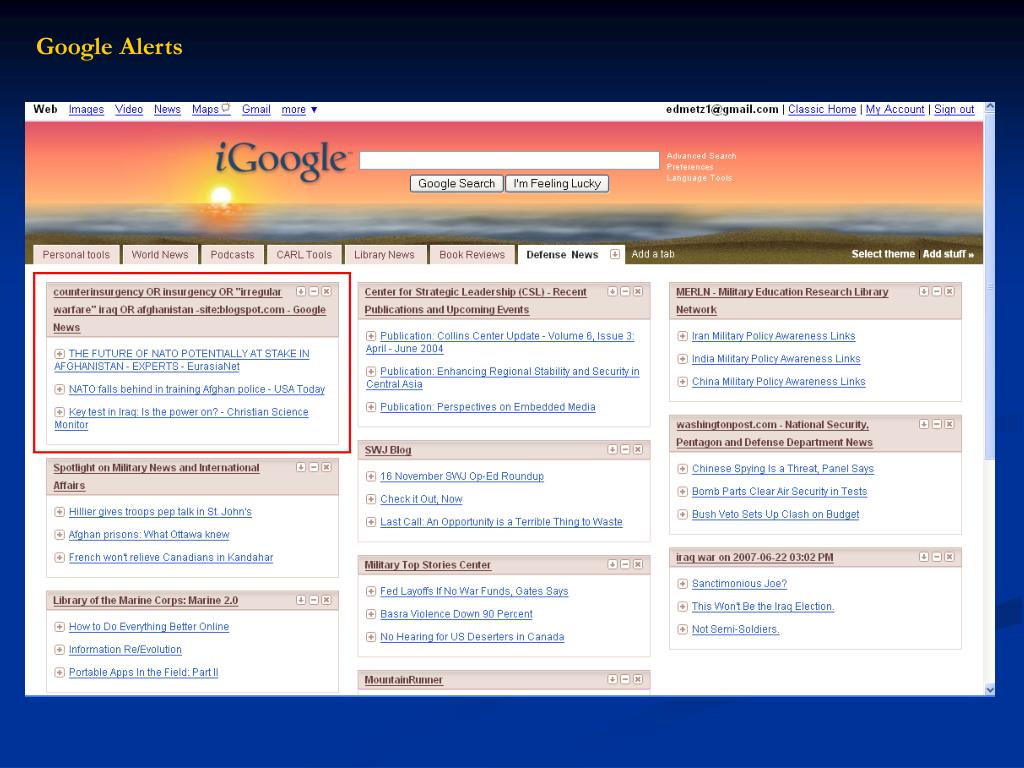The image size is (1024, 768).
Task: Open the Advanced Search link
Action: (x=701, y=156)
